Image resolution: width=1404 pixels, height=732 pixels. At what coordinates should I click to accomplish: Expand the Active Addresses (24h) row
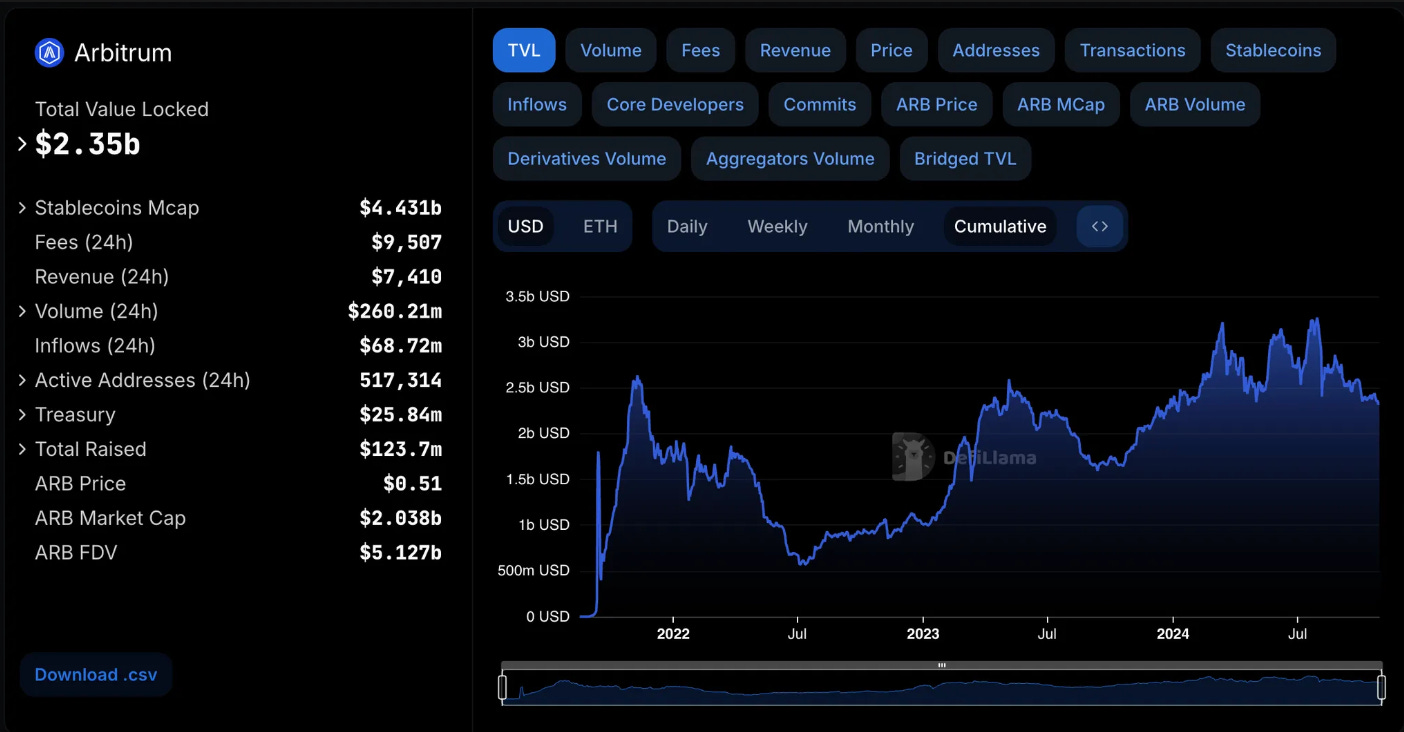tap(22, 380)
